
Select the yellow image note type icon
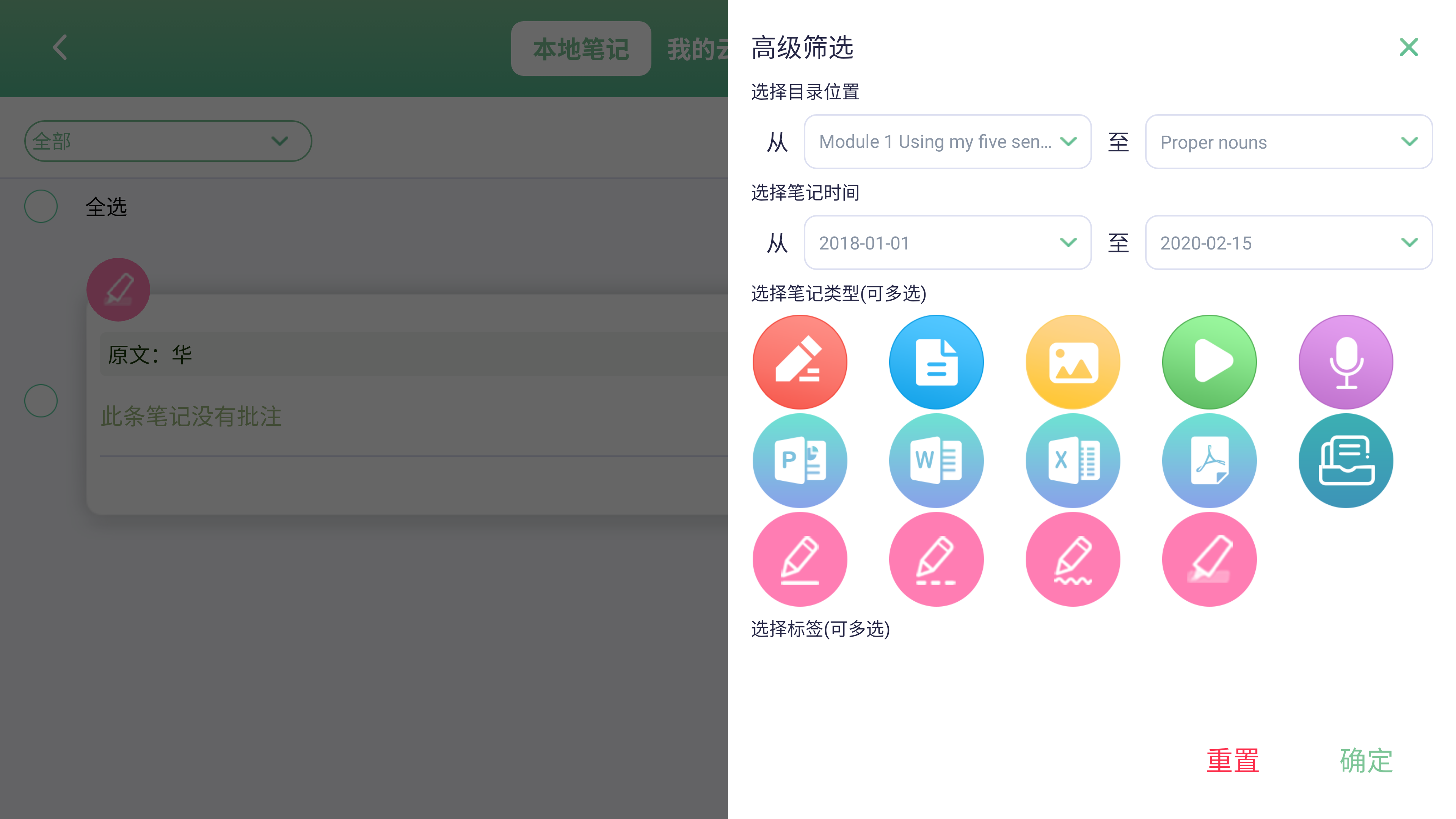point(1073,362)
